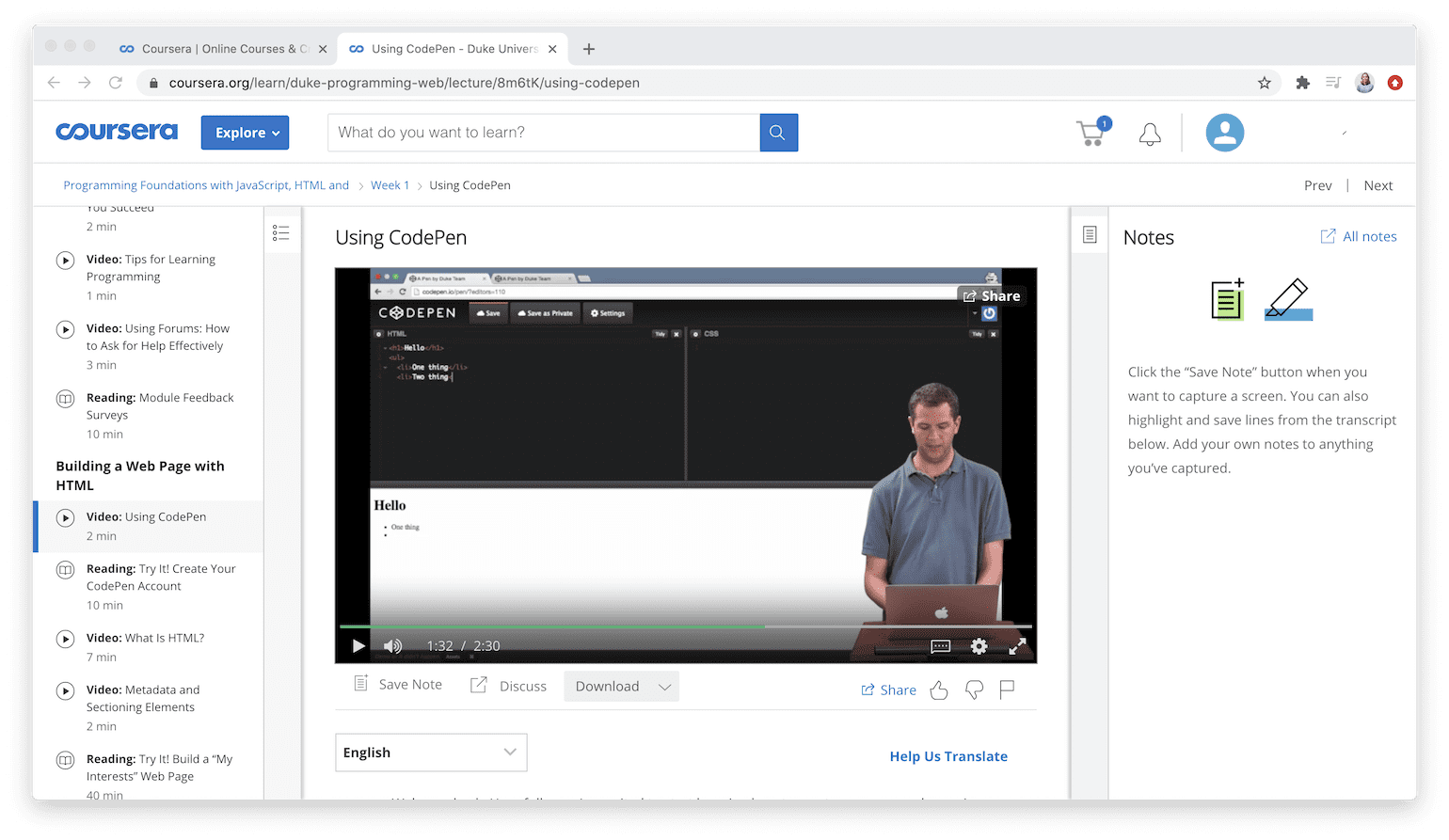This screenshot has height=840, width=1449.
Task: Flag the video with report icon
Action: [1007, 689]
